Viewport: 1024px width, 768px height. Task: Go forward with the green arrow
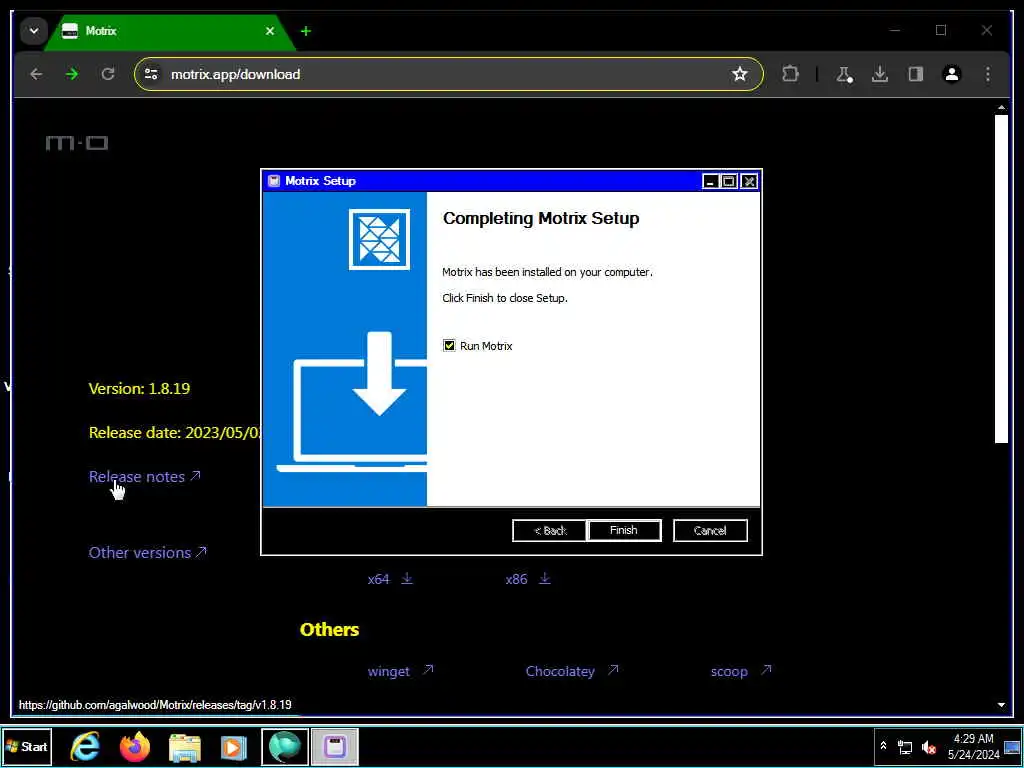[72, 74]
